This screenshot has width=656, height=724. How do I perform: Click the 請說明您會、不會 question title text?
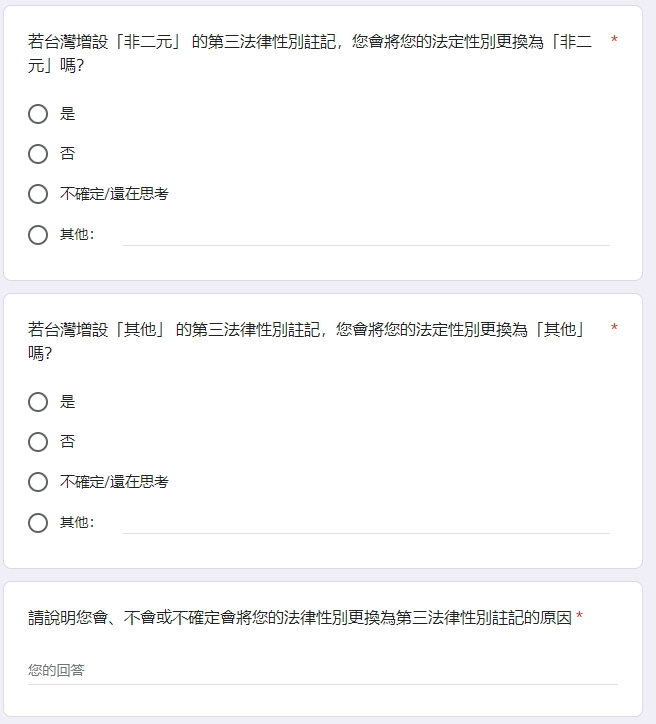point(300,617)
